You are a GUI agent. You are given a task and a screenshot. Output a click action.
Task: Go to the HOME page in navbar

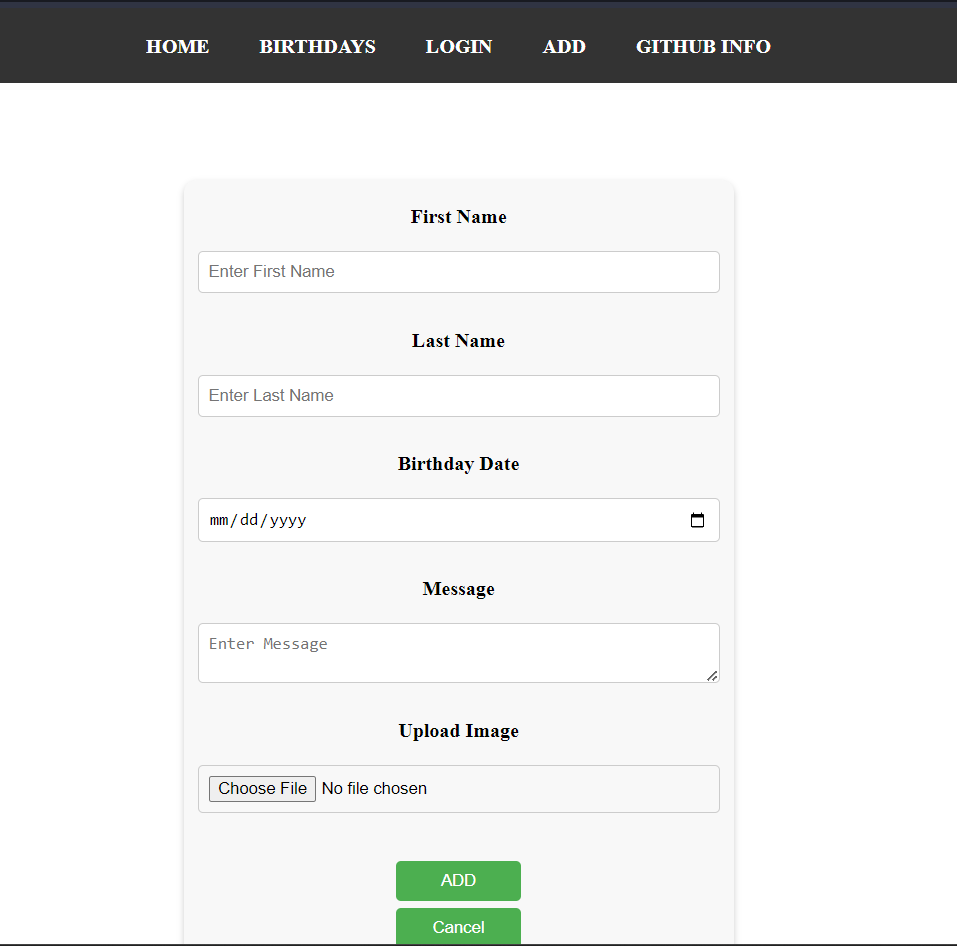pyautogui.click(x=177, y=47)
